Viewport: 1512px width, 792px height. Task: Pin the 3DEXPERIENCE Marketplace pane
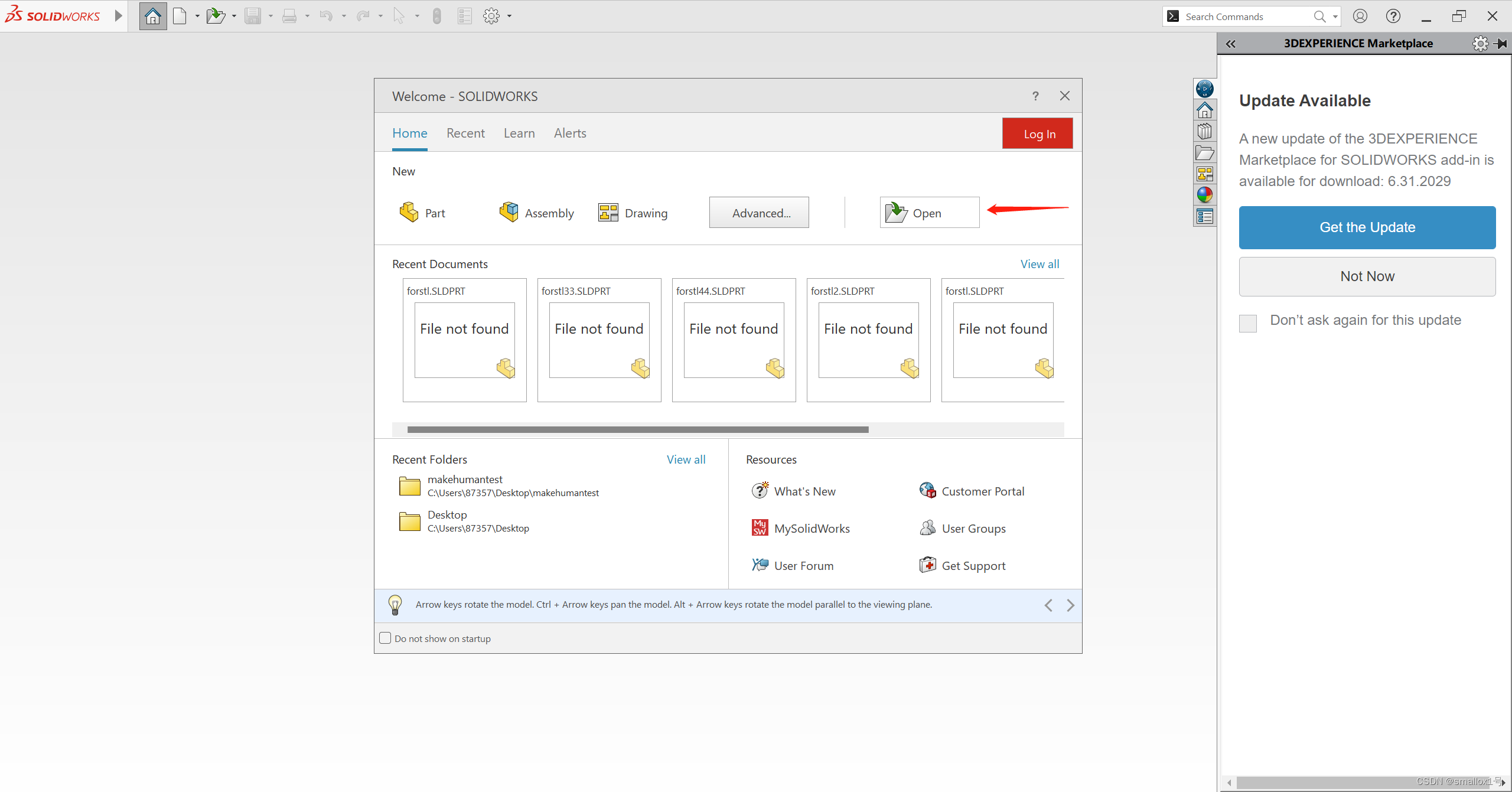tap(1501, 43)
